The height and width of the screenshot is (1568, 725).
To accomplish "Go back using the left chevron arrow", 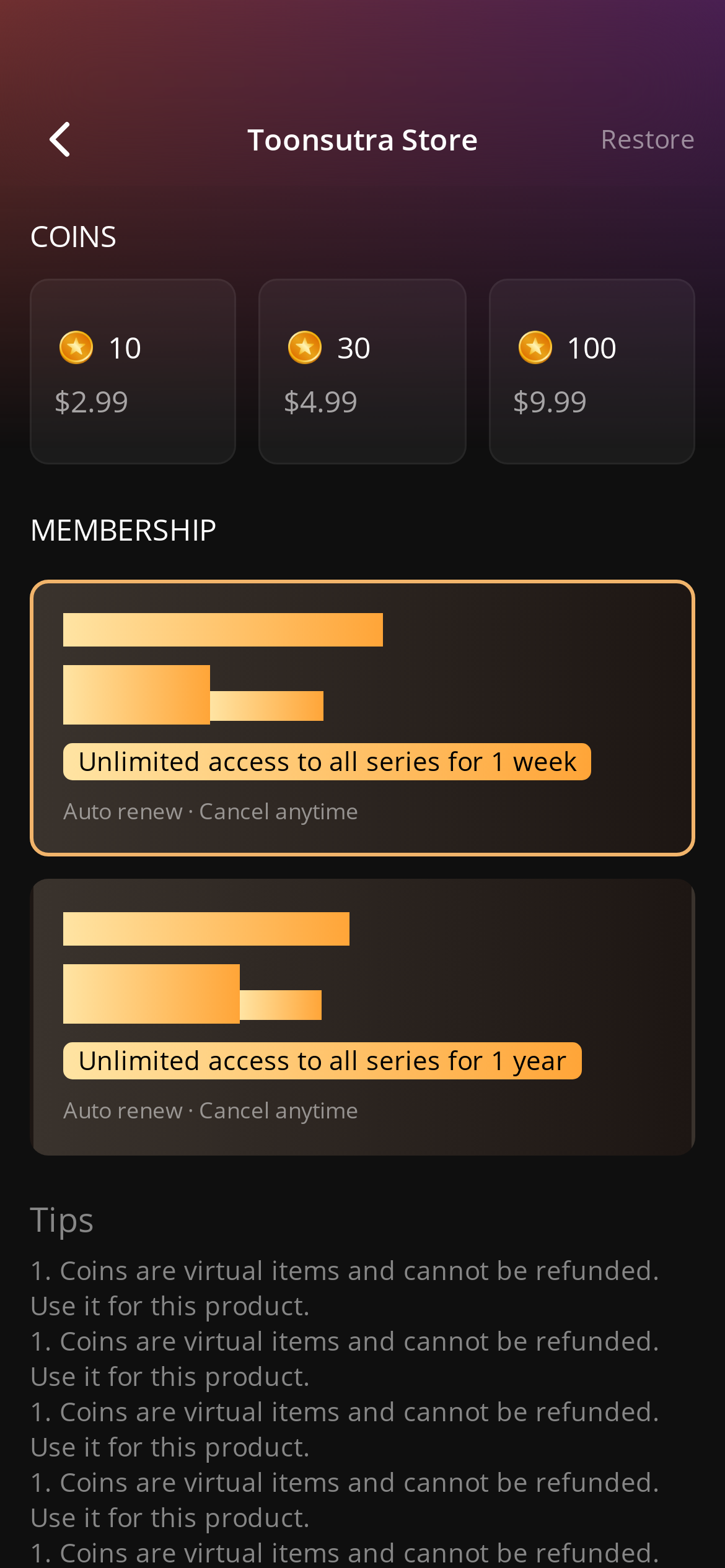I will pos(60,139).
